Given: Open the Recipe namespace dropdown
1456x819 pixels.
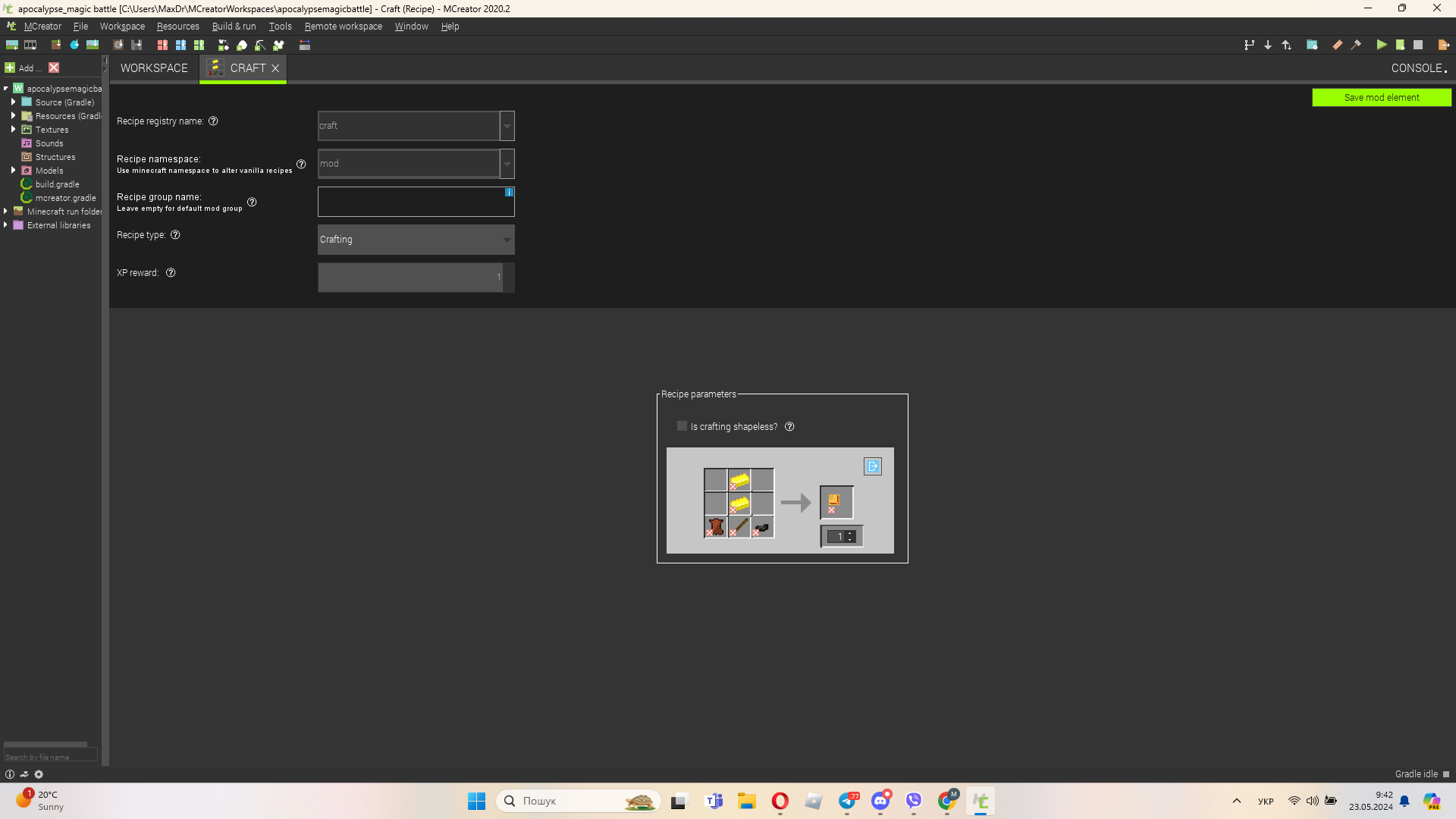Looking at the screenshot, I should [x=506, y=163].
